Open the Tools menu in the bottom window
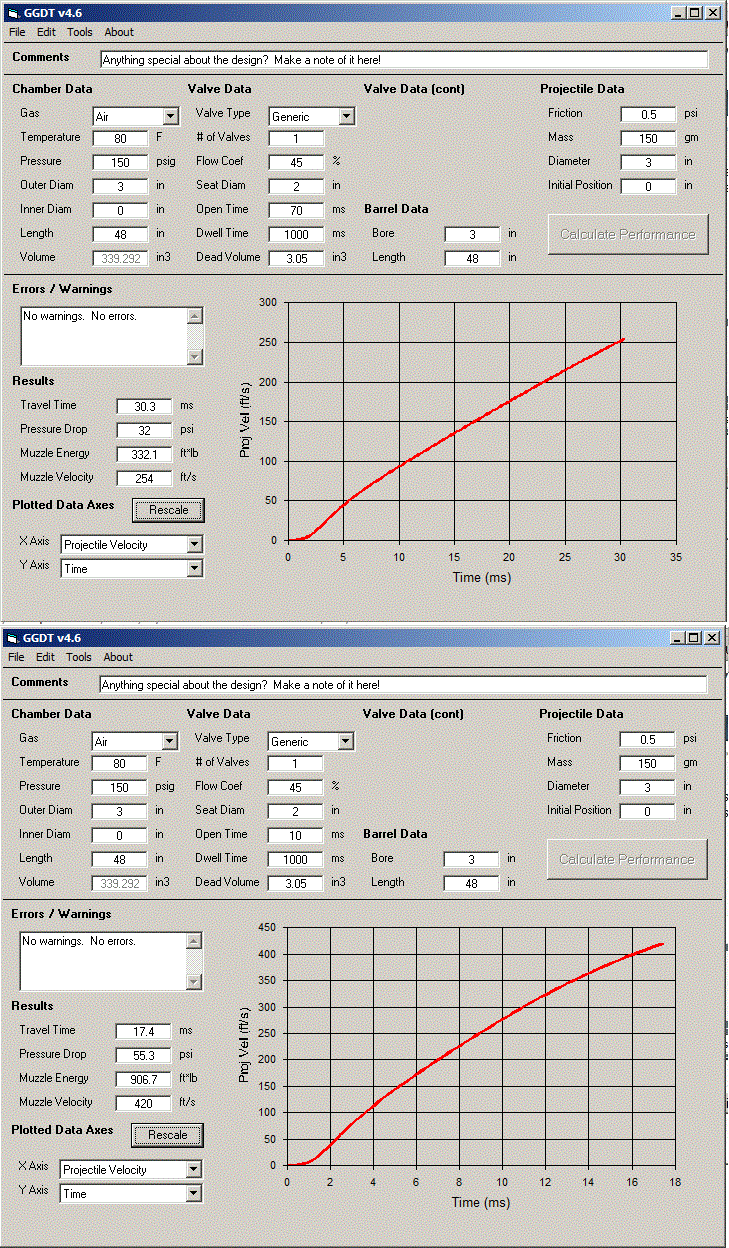Image resolution: width=729 pixels, height=1248 pixels. coord(79,657)
